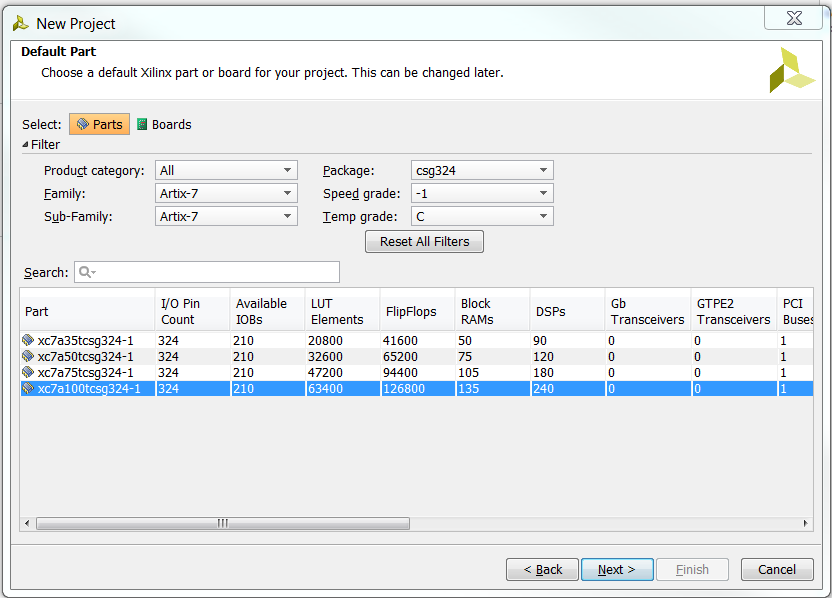The height and width of the screenshot is (598, 832).
Task: Click Reset All Filters button
Action: tap(424, 241)
